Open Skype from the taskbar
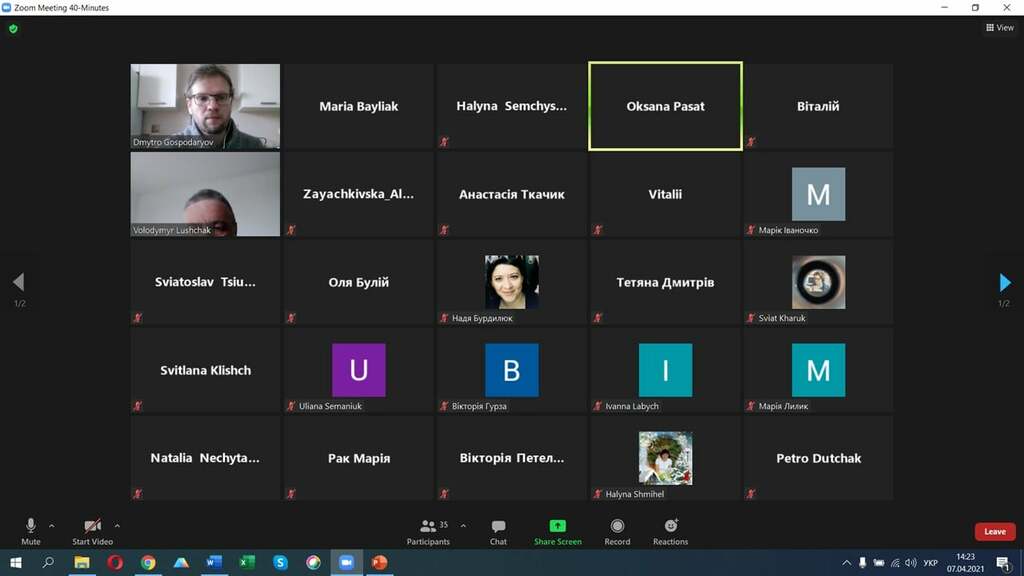Screen dimensions: 1024x576 [x=280, y=562]
